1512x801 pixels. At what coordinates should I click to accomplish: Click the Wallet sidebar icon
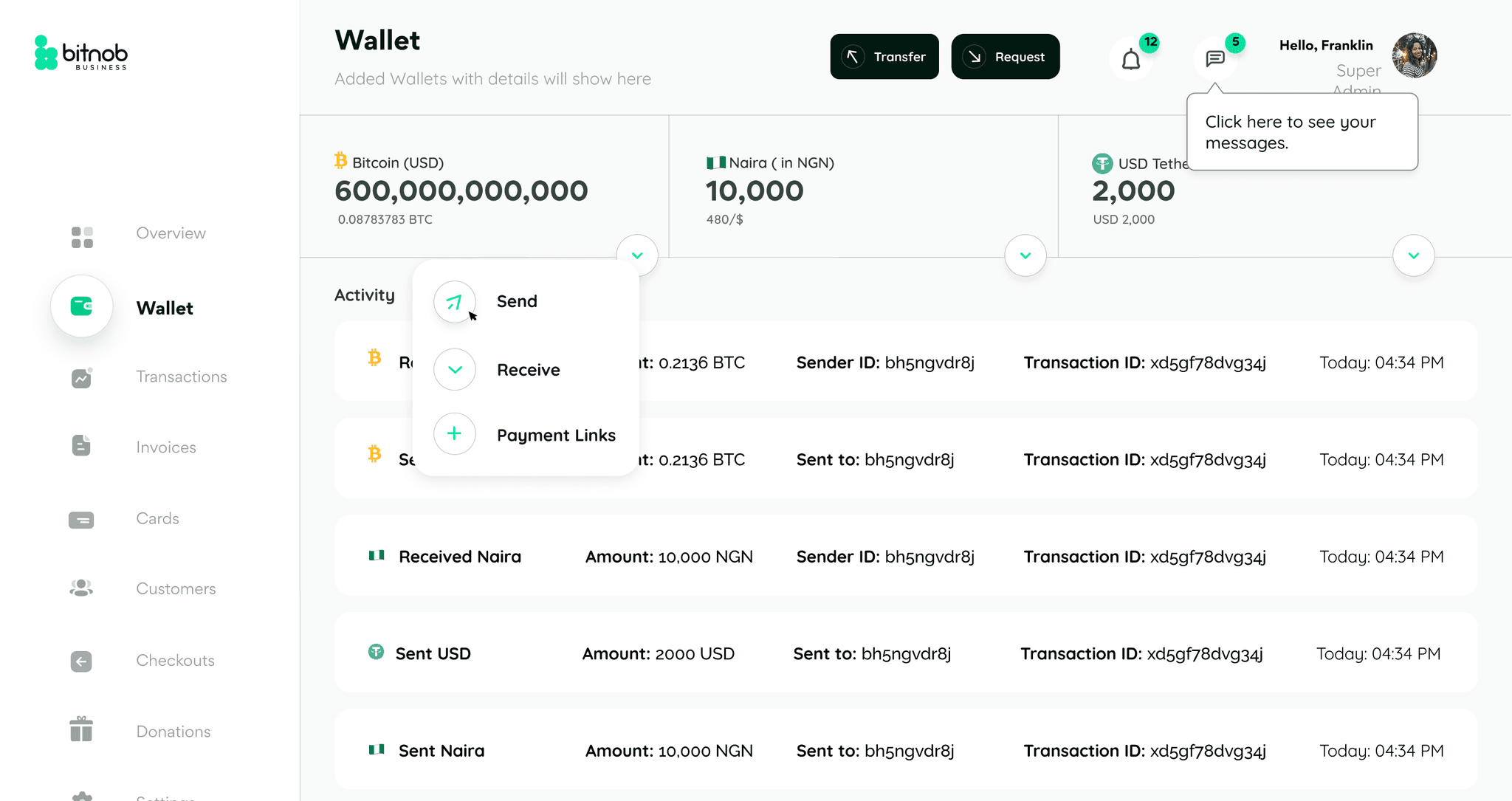[81, 306]
